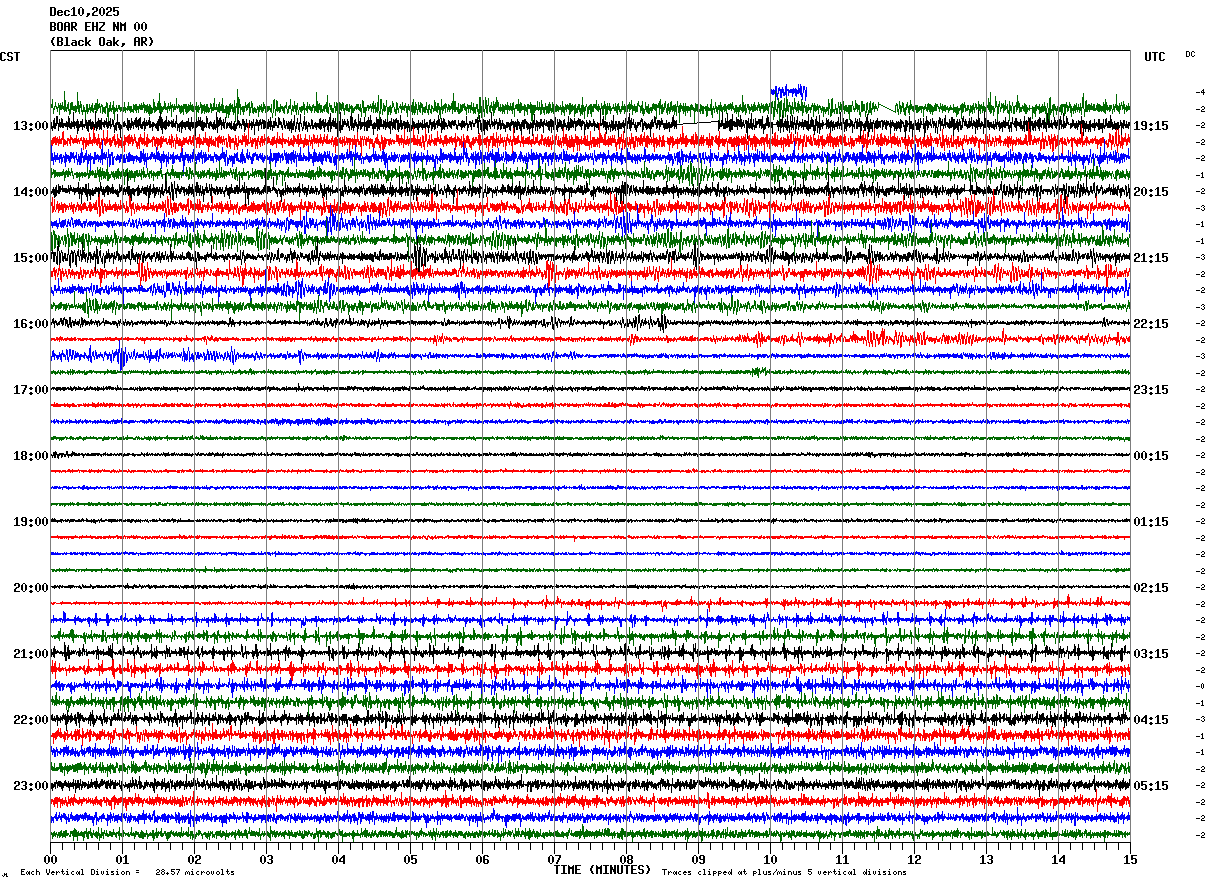This screenshot has height=886, width=1210.
Task: Click minute 03 on the time axis
Action: coord(266,859)
